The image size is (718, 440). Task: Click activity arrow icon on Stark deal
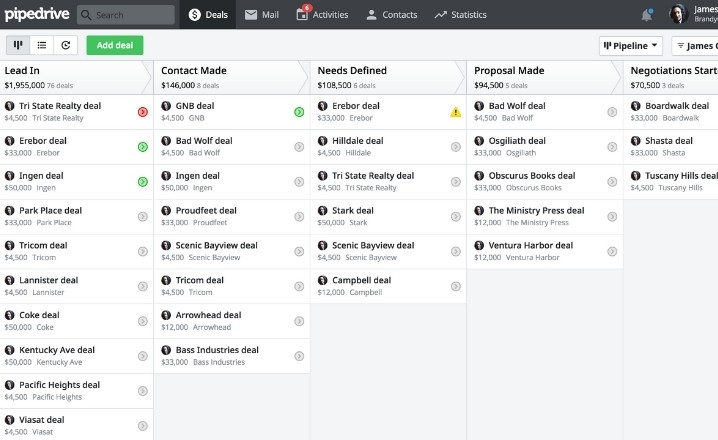[456, 217]
